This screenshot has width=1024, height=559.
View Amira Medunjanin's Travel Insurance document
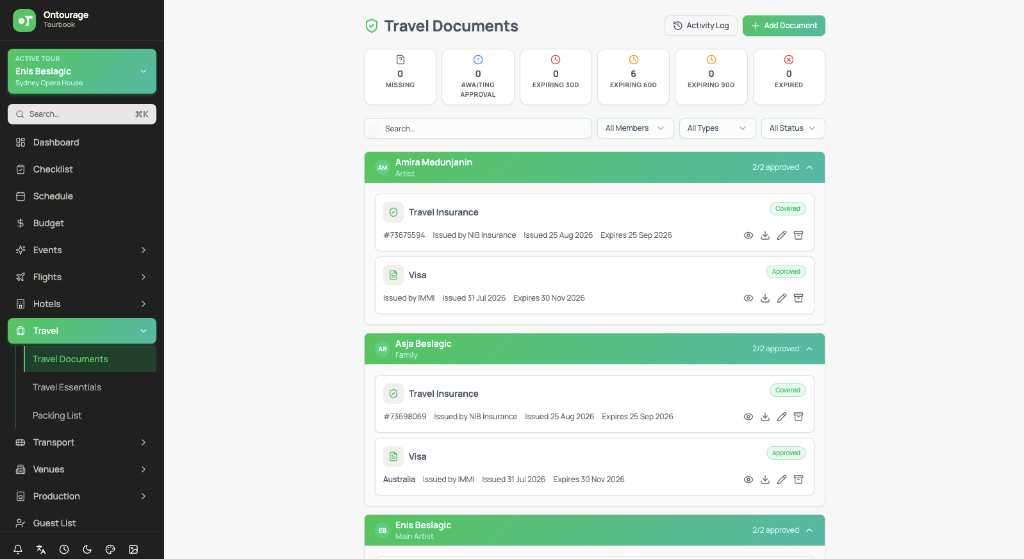click(748, 235)
